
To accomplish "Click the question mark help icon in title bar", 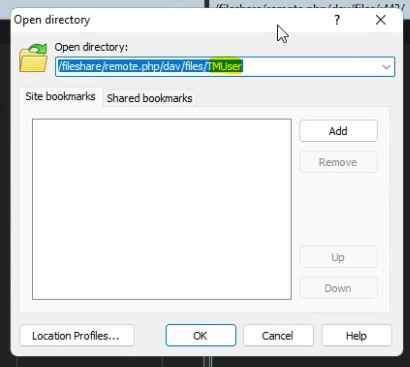I will click(337, 20).
